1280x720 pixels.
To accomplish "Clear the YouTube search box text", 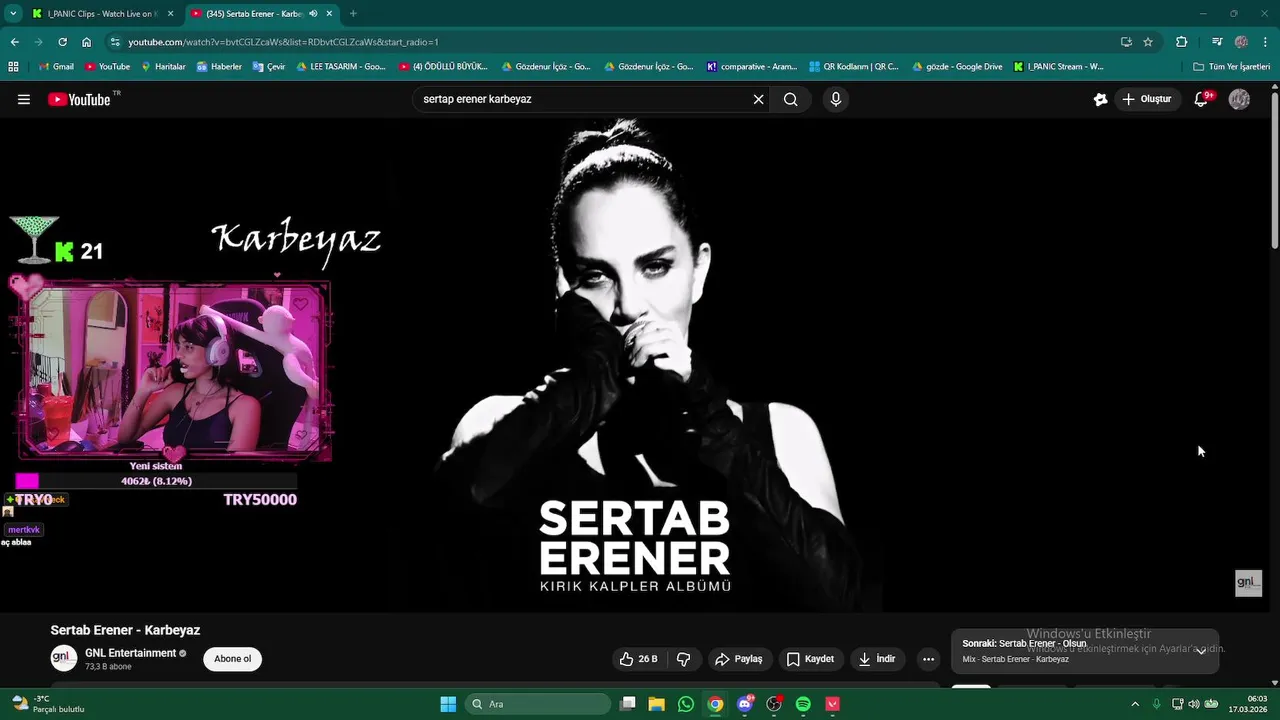I will coord(758,99).
